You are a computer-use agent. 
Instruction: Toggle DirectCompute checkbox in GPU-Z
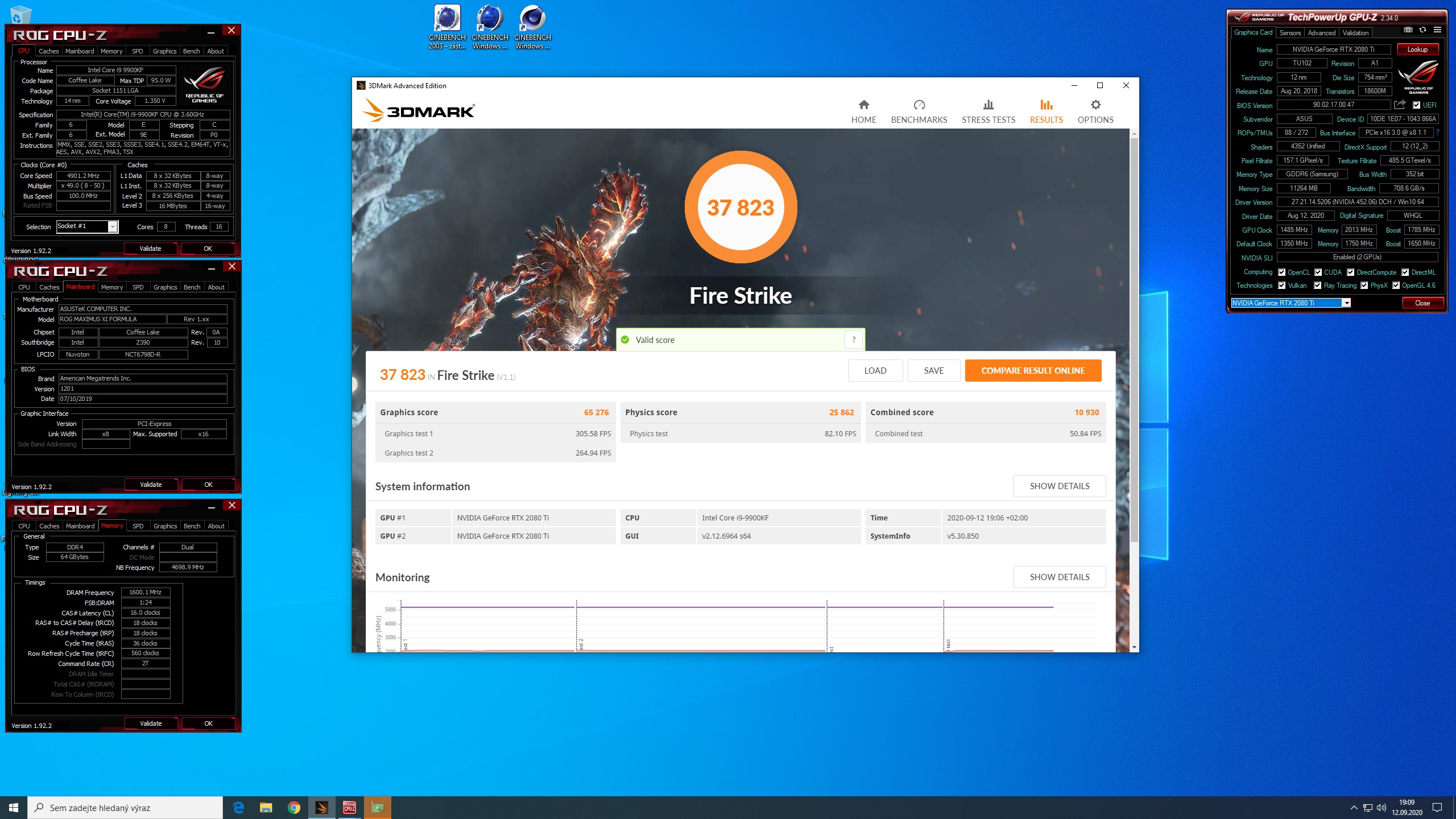tap(1351, 272)
